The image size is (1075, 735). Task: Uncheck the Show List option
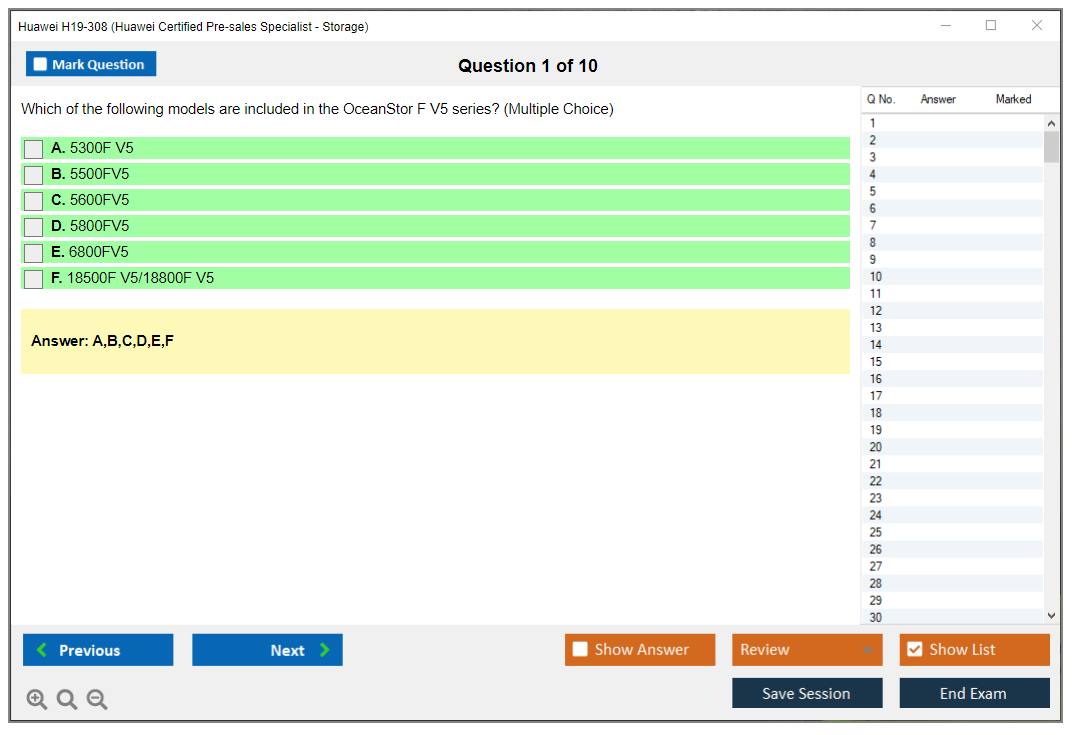pyautogui.click(x=914, y=650)
